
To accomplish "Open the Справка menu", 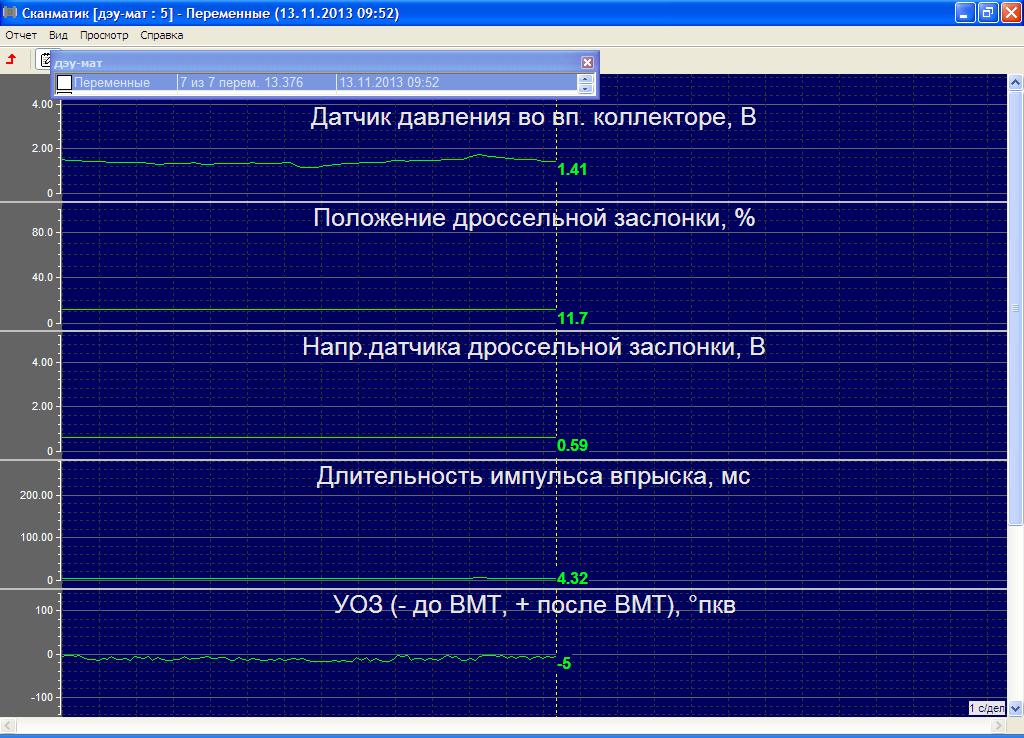I will tap(161, 35).
